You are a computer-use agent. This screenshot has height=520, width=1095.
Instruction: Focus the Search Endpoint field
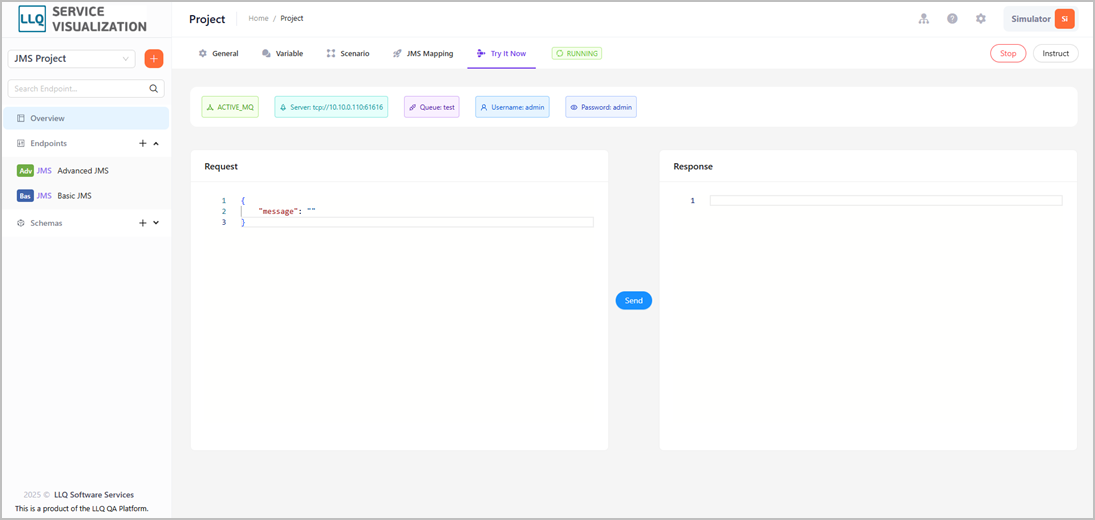(x=86, y=89)
